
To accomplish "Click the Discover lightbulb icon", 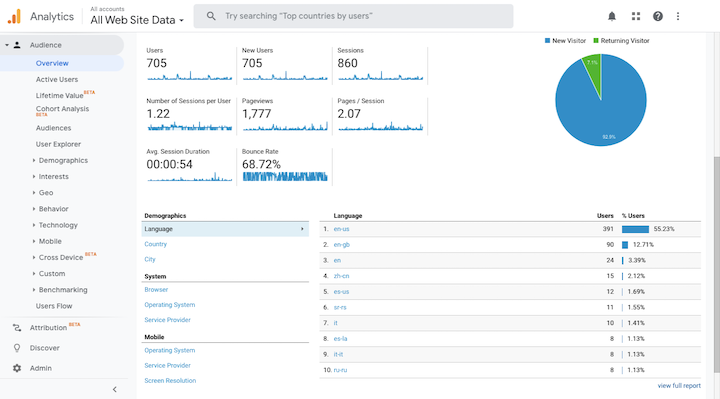I will point(17,348).
